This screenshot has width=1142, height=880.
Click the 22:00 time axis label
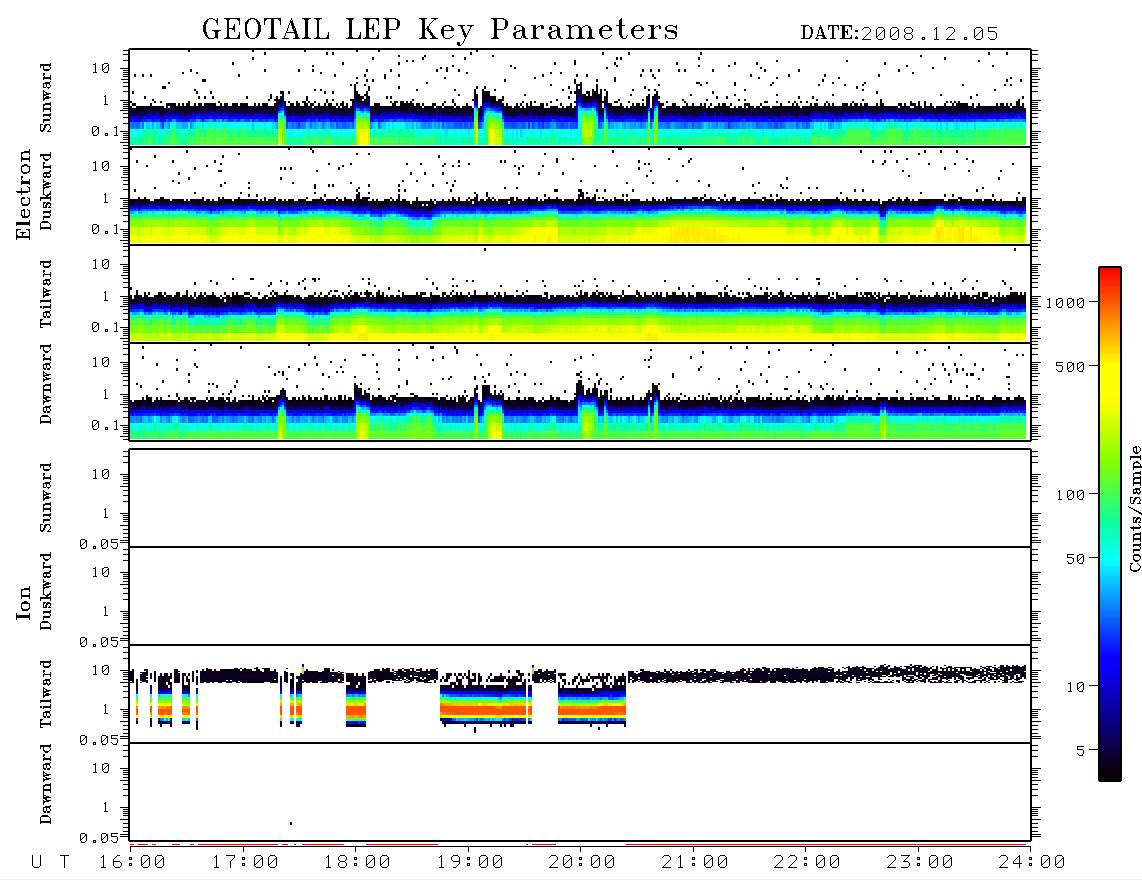(x=807, y=863)
